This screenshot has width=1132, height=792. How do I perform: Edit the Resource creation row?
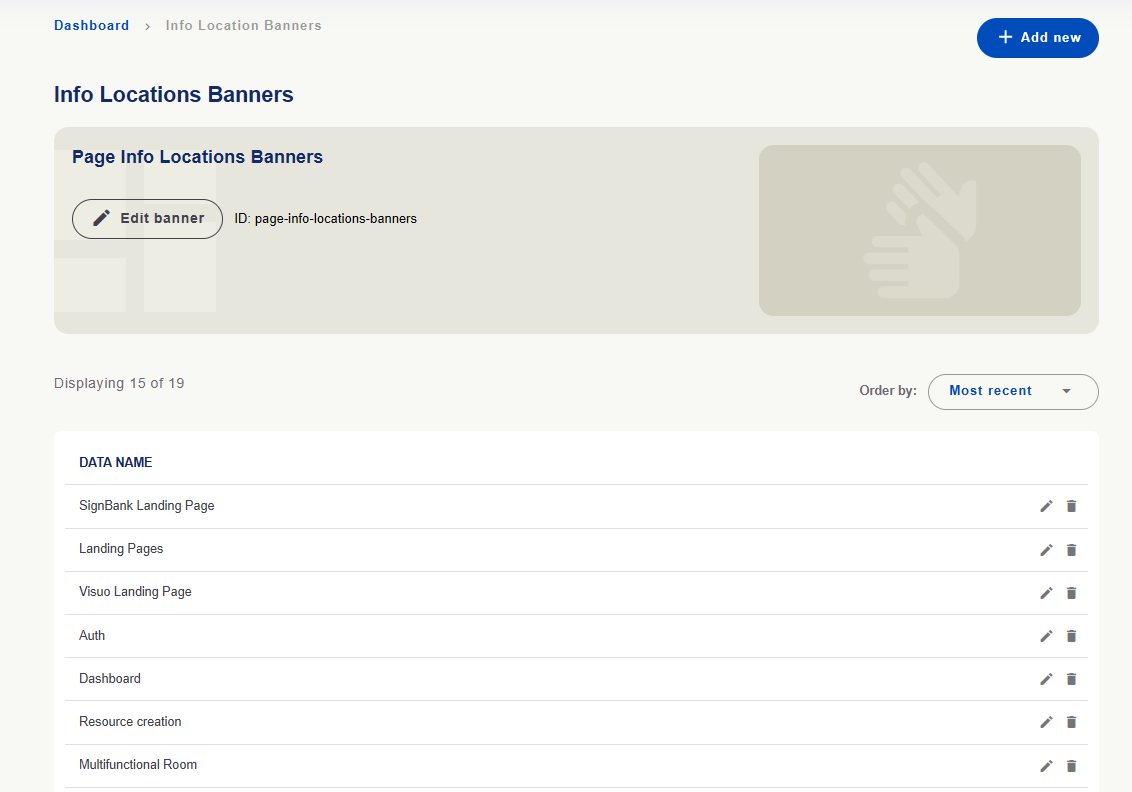pos(1046,722)
